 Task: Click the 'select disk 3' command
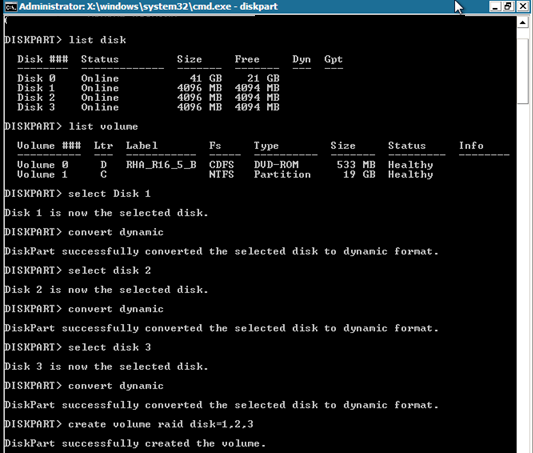[x=109, y=347]
